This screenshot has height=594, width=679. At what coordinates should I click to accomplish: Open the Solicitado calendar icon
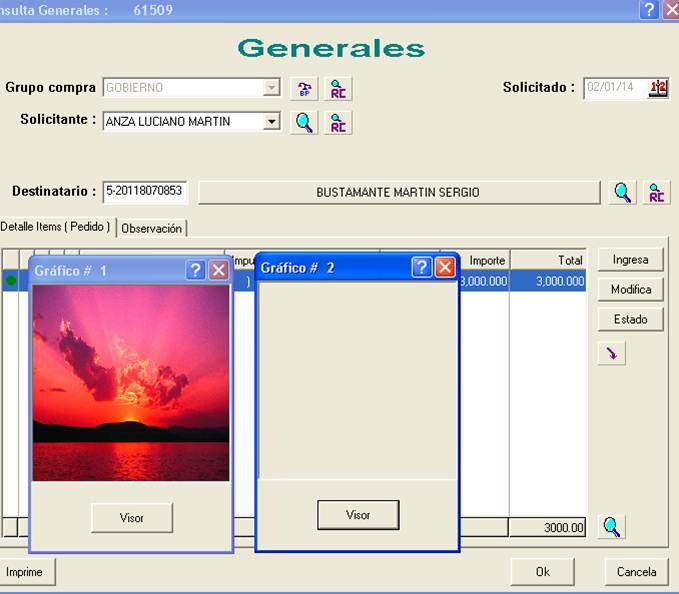coord(658,88)
